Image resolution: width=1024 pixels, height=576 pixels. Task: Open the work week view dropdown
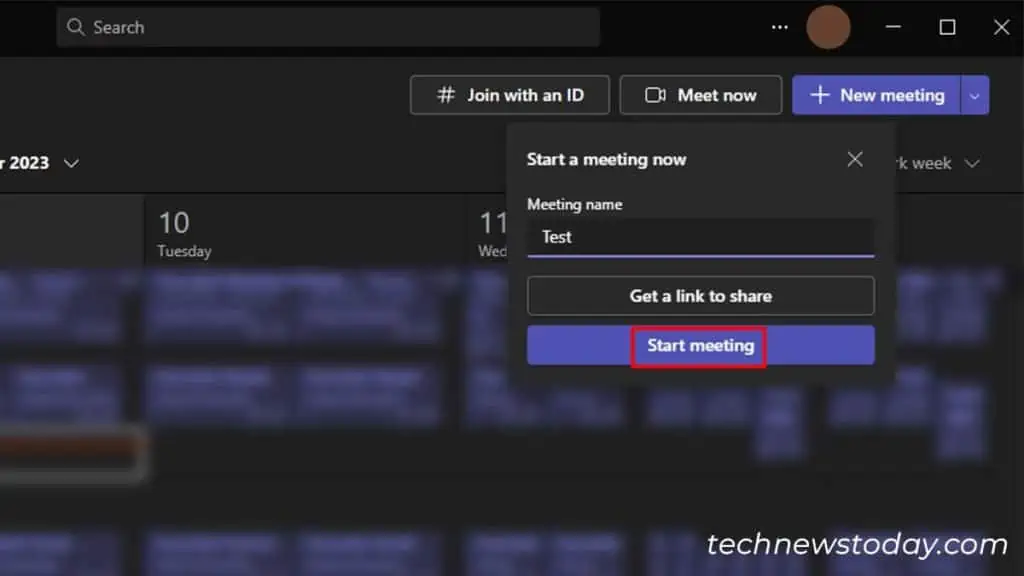click(x=971, y=163)
